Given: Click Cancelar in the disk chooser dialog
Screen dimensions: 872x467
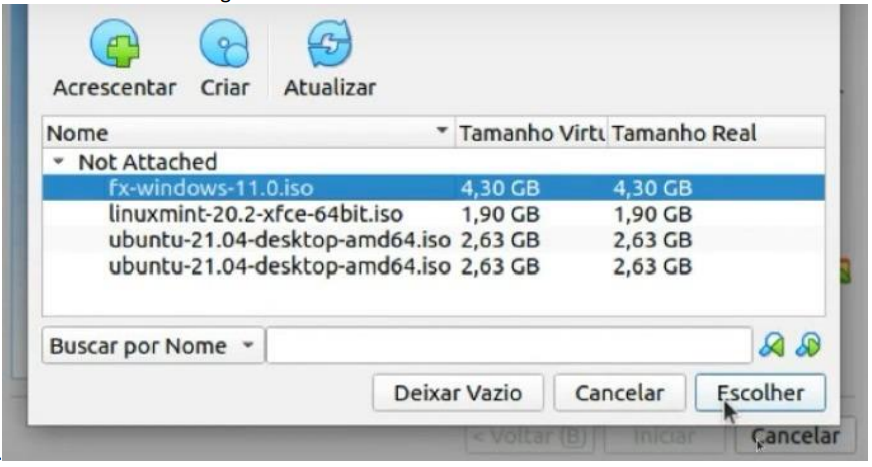Looking at the screenshot, I should coord(620,393).
